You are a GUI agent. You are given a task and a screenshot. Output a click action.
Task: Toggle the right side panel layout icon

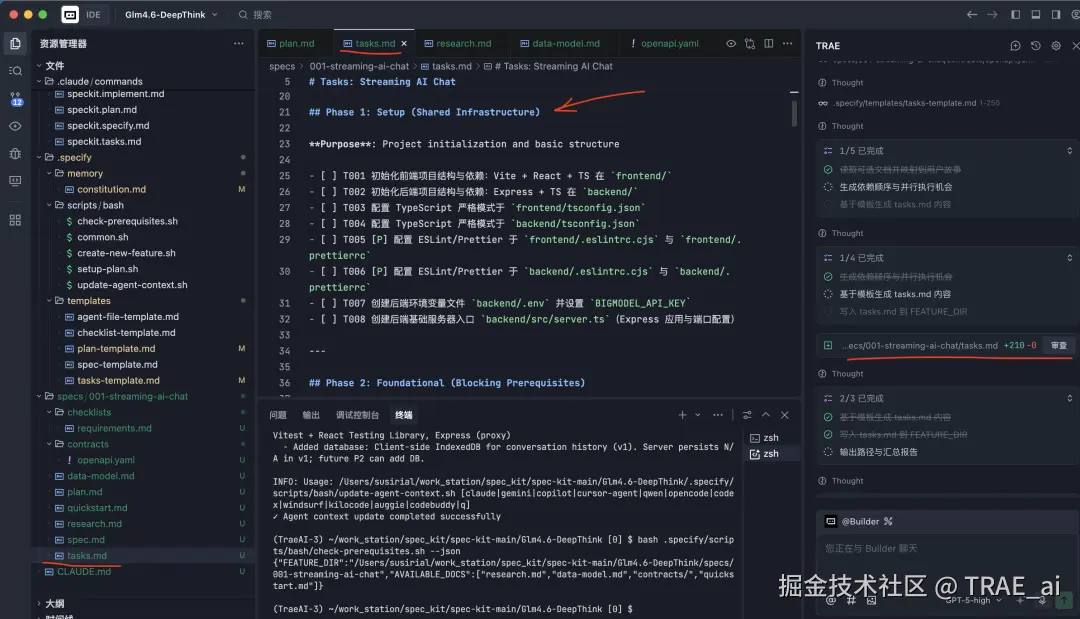(x=1056, y=14)
